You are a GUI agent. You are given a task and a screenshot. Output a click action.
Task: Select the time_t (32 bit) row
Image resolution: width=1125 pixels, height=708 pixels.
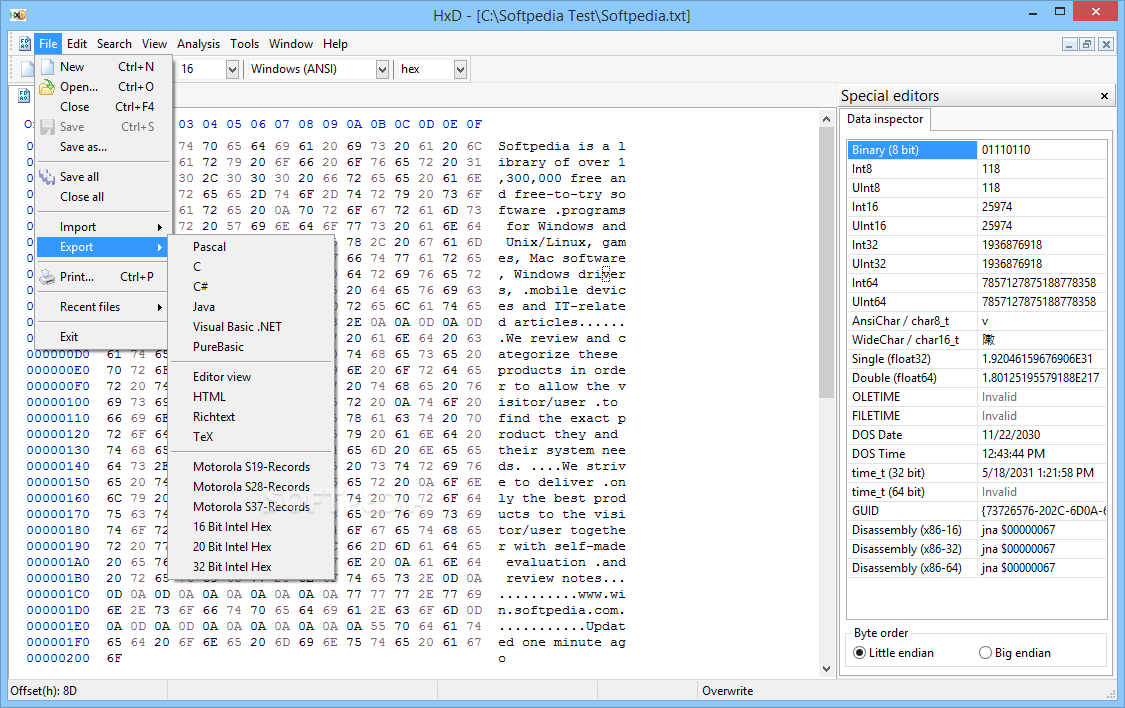coord(976,473)
